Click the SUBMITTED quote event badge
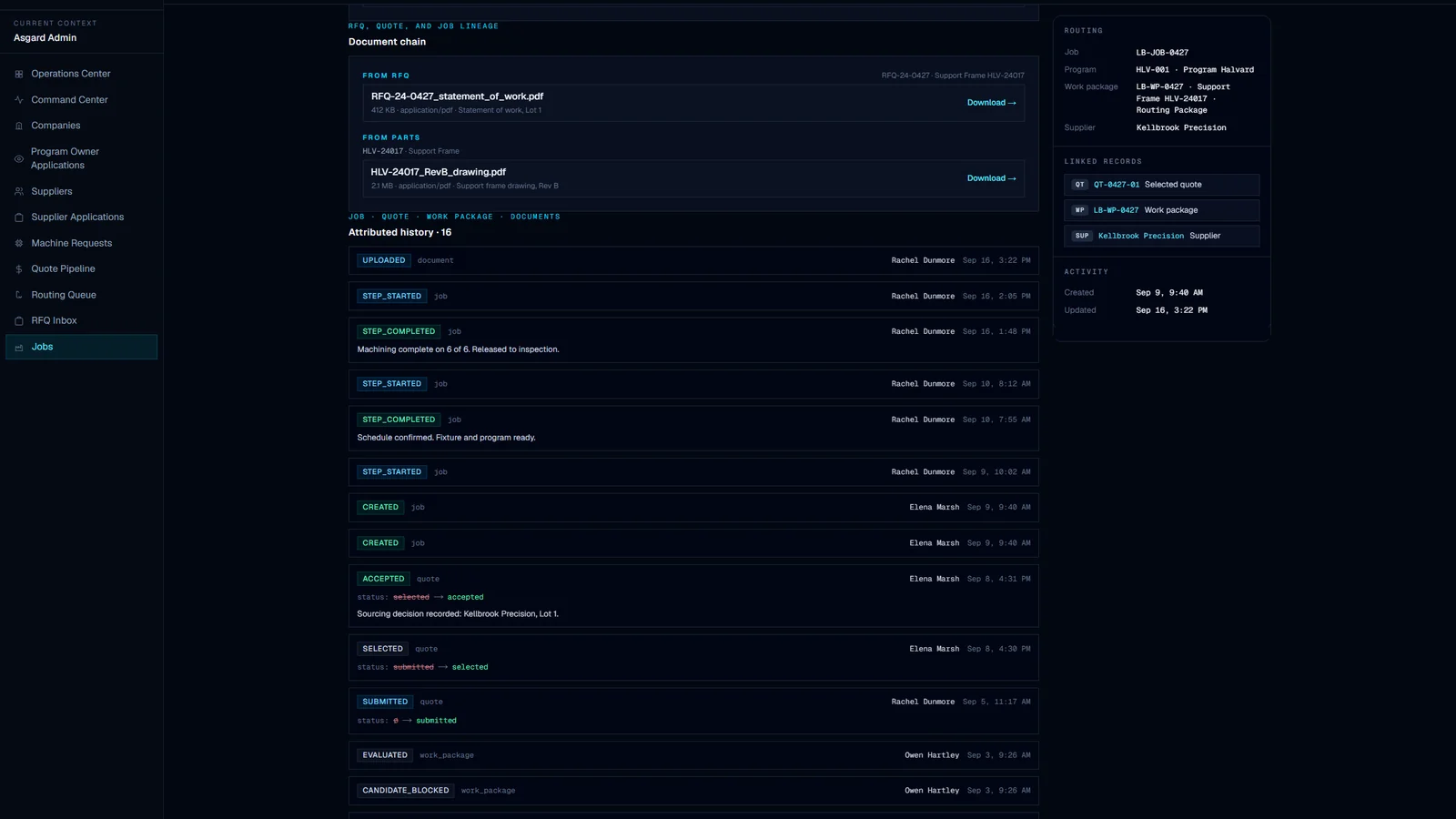 click(386, 702)
